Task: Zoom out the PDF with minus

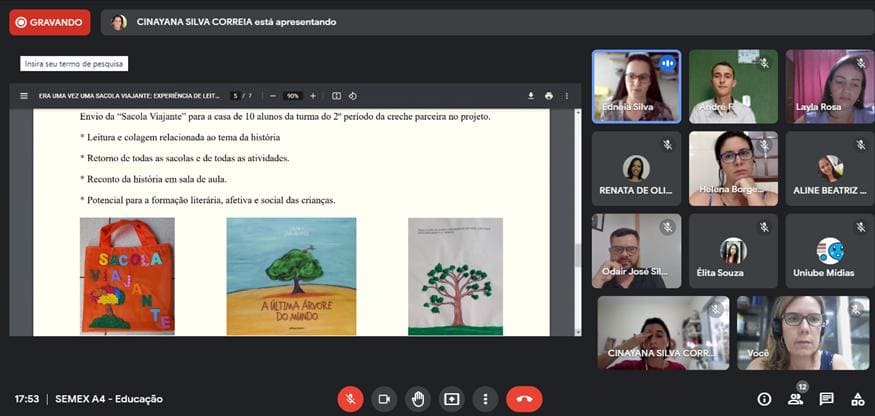Action: tap(273, 96)
